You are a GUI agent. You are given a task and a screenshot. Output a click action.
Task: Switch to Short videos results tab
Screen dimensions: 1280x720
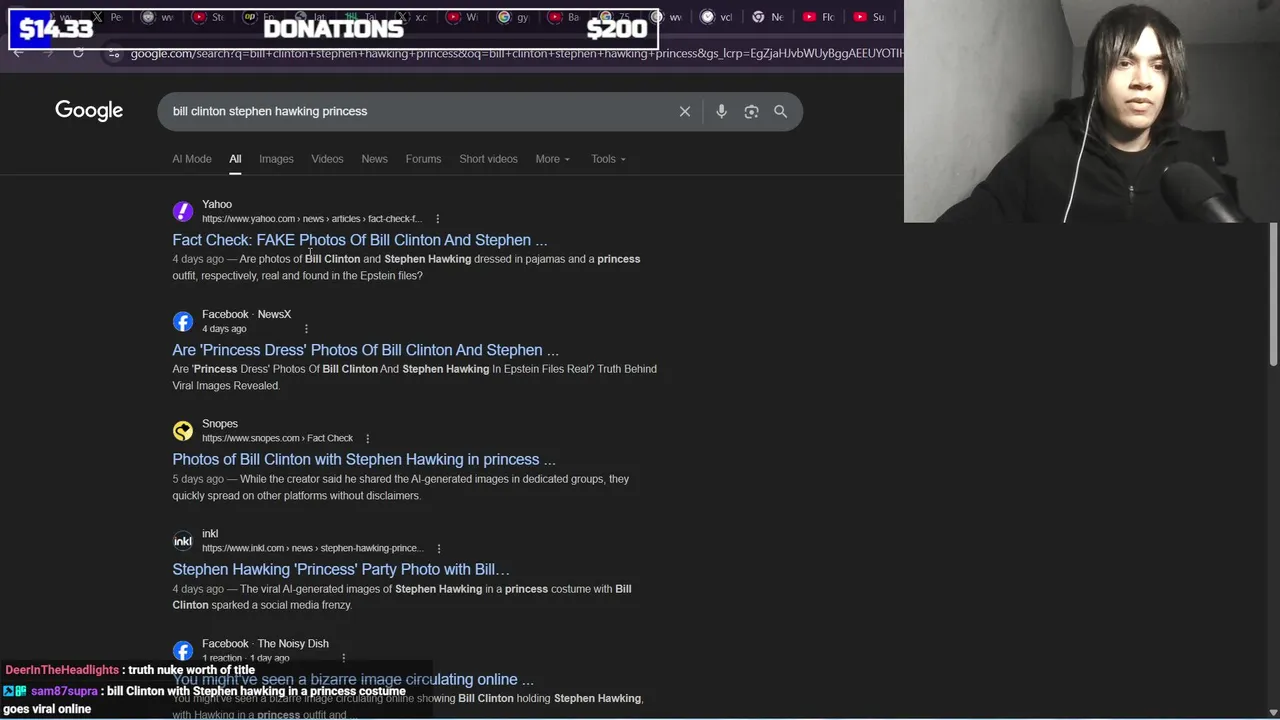[488, 159]
